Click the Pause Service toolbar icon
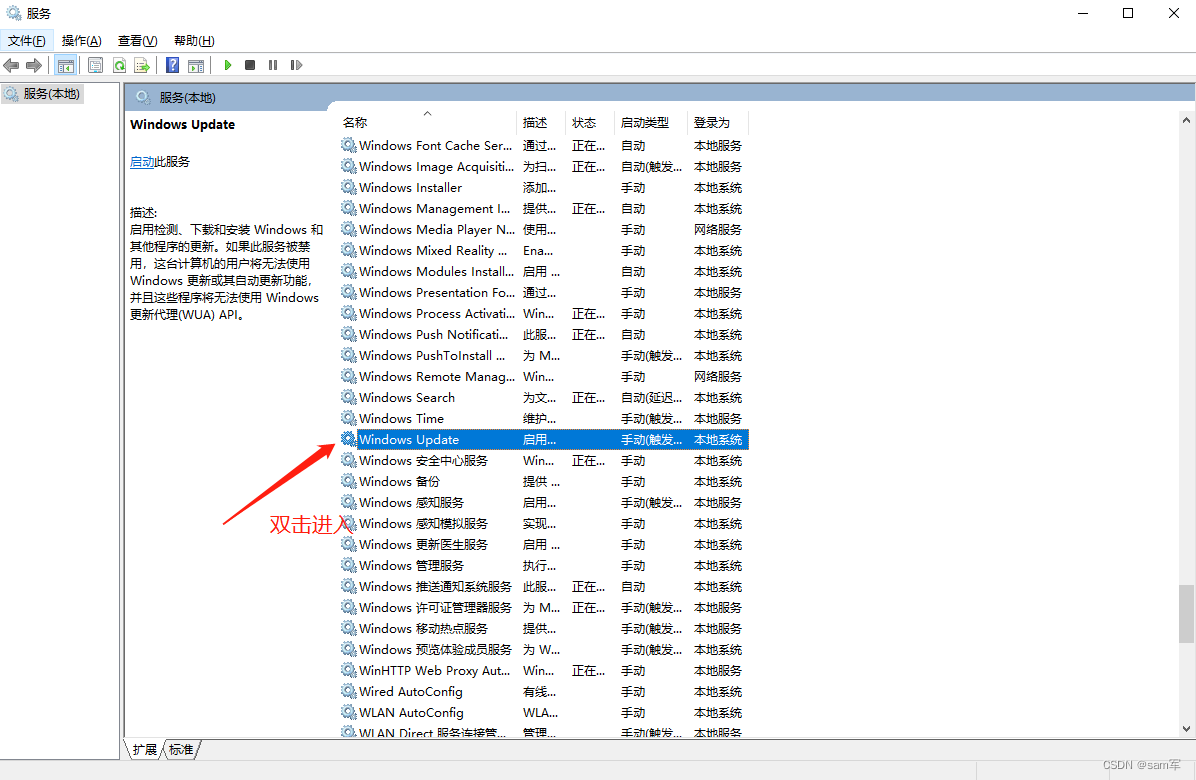 (x=272, y=66)
